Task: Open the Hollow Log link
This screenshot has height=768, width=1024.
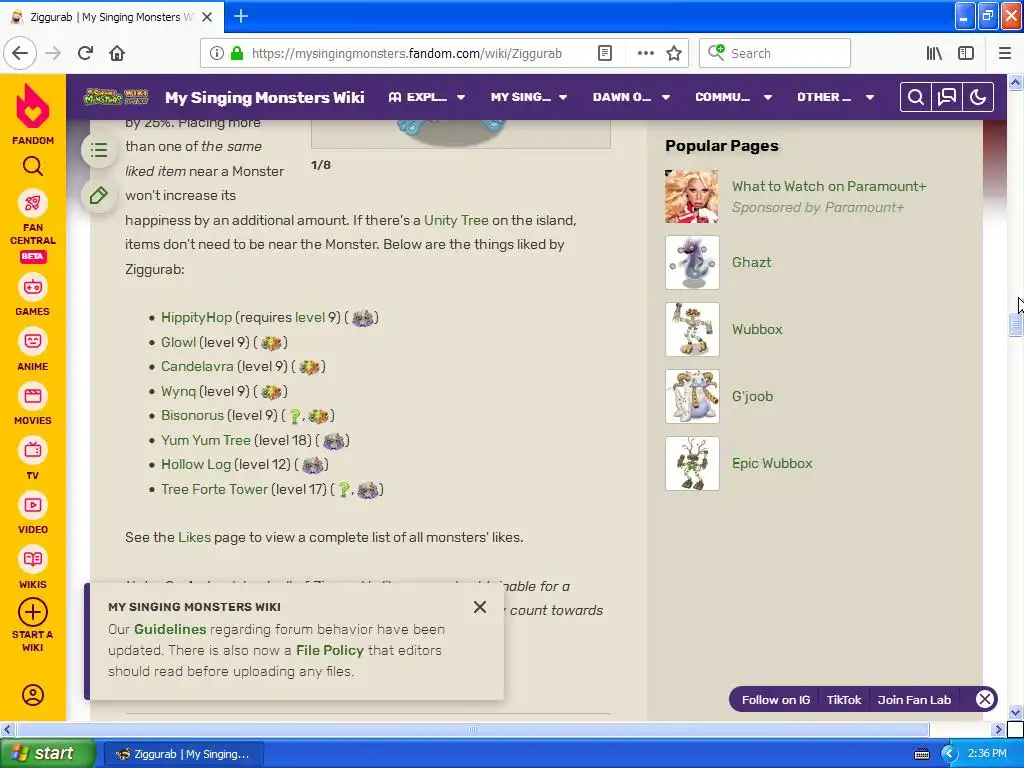Action: click(196, 464)
